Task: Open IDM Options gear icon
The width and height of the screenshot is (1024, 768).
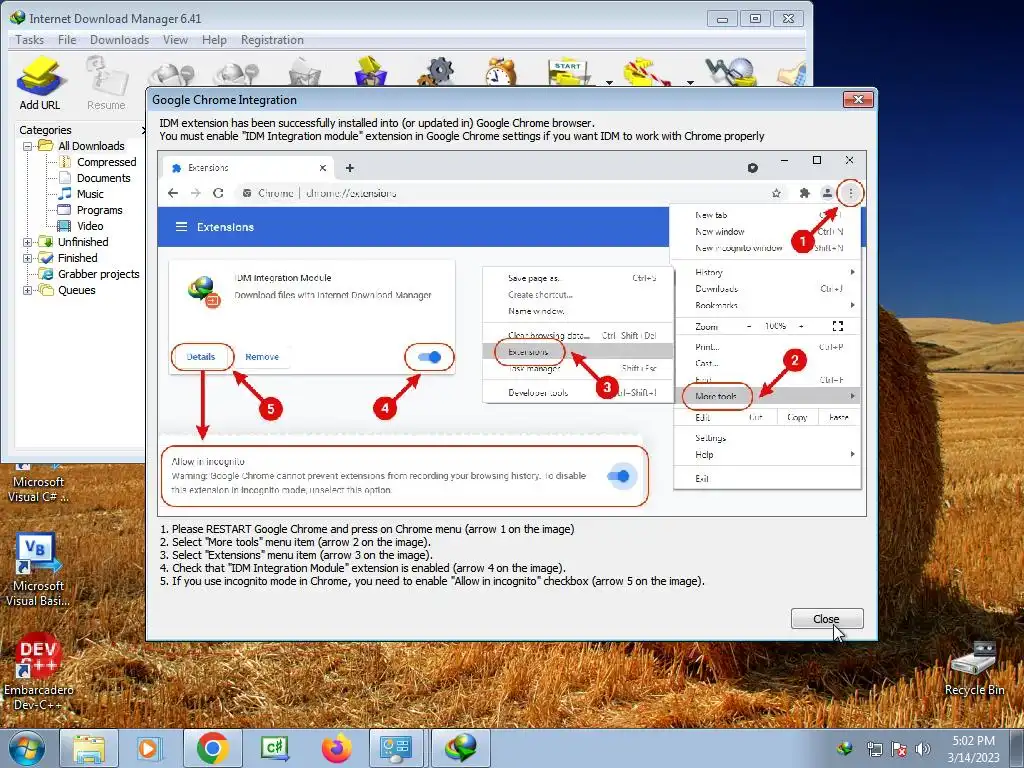Action: click(438, 72)
